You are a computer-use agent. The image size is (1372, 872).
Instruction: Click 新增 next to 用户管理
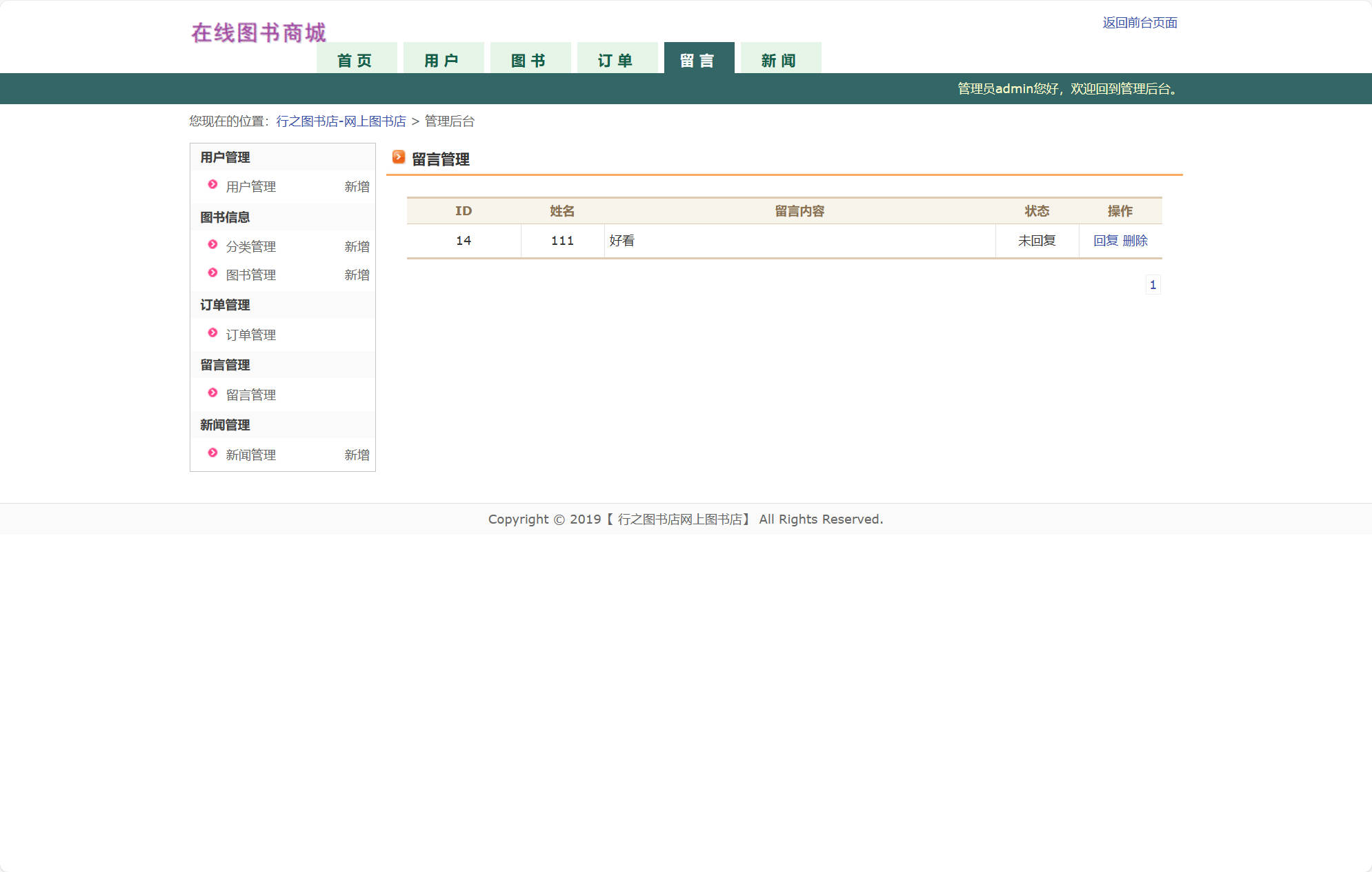point(357,186)
